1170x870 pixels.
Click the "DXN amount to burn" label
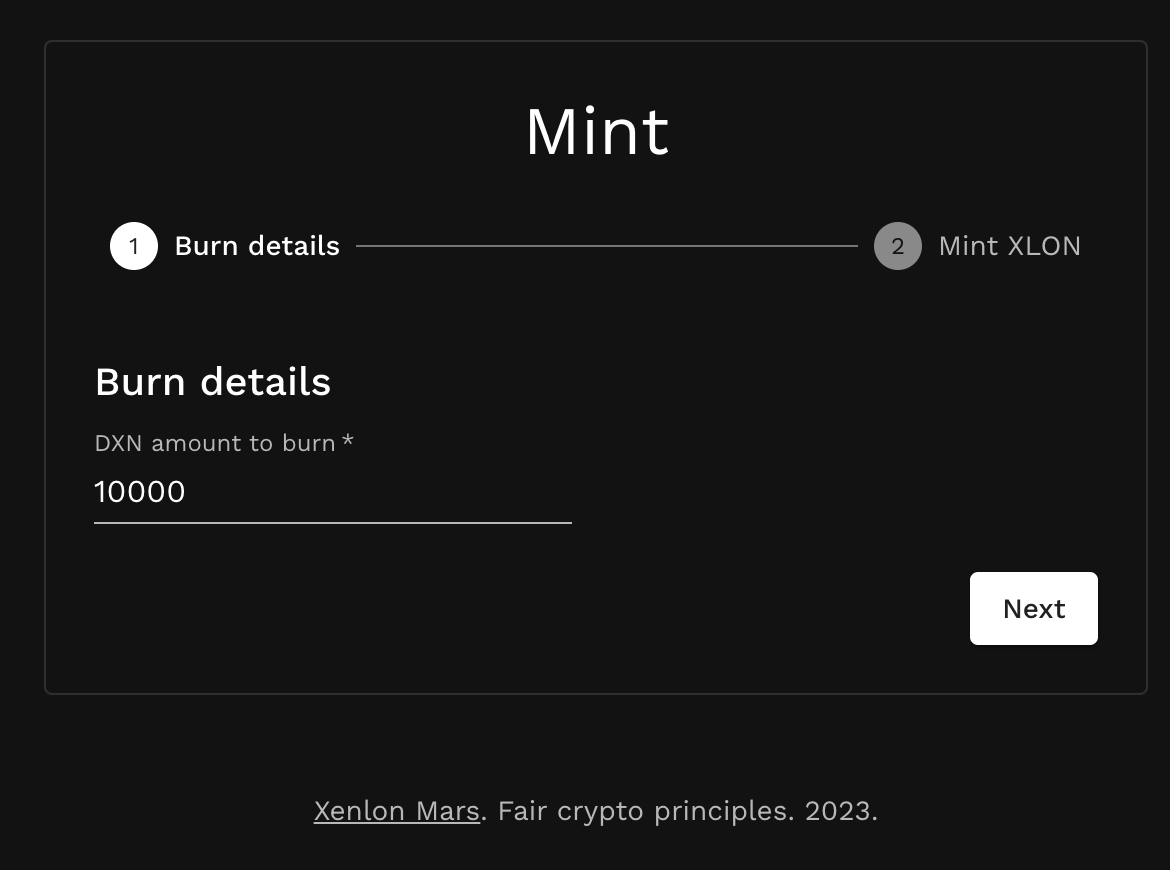tap(215, 443)
